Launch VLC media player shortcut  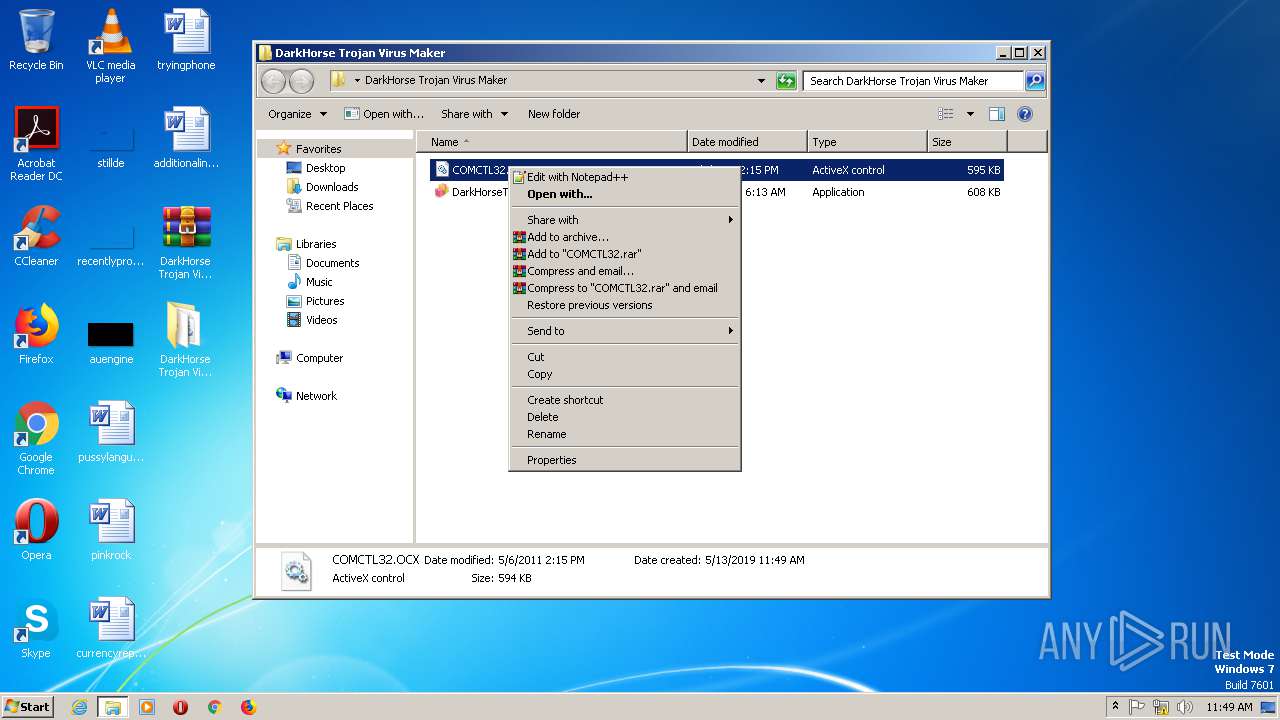click(x=111, y=46)
